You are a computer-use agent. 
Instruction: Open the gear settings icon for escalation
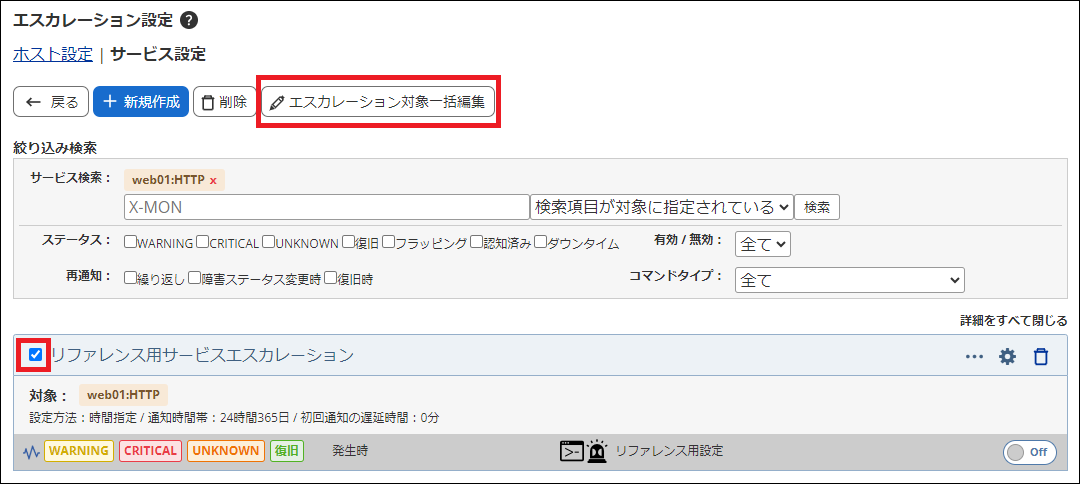(1007, 356)
